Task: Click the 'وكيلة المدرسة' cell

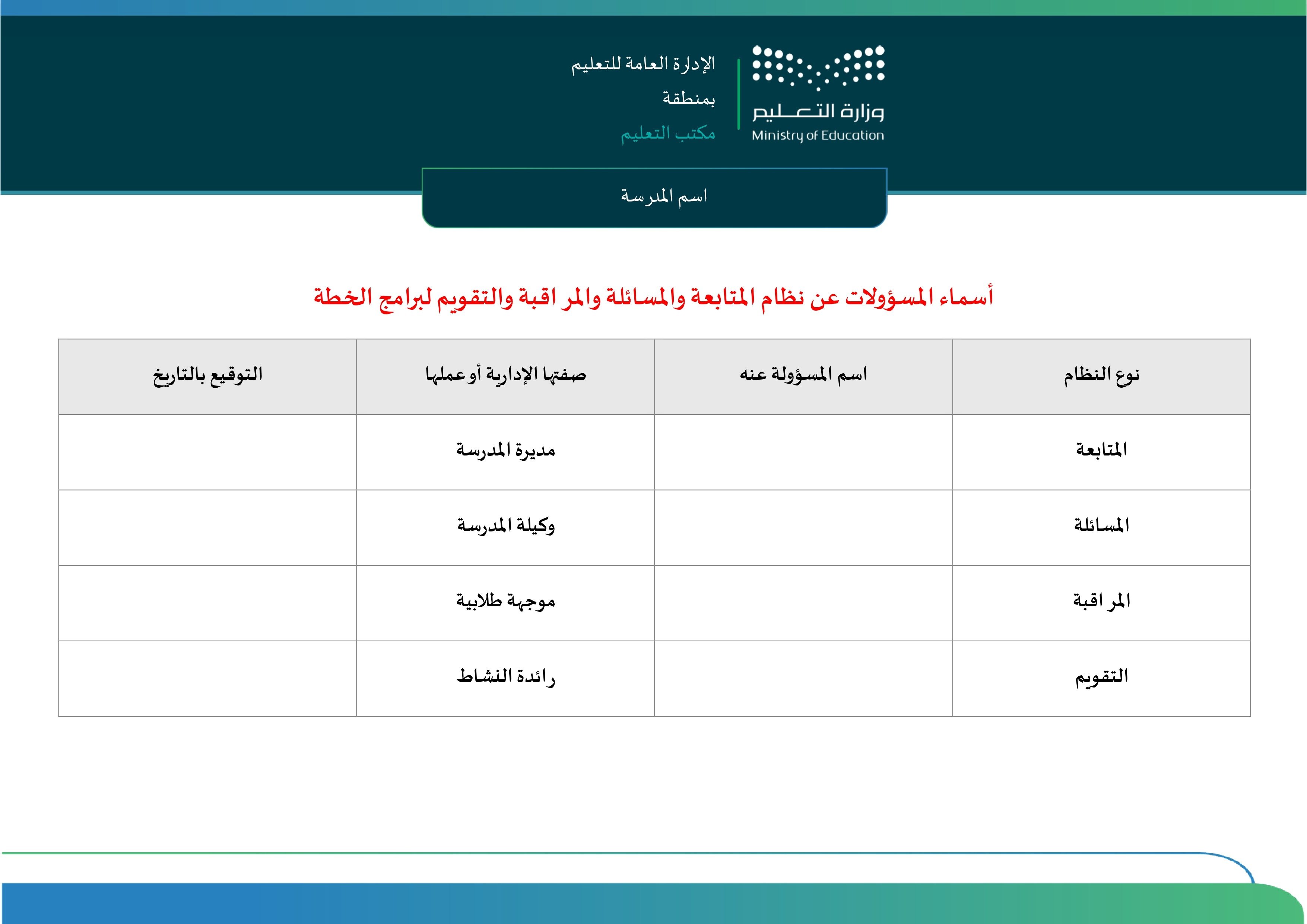Action: [505, 527]
